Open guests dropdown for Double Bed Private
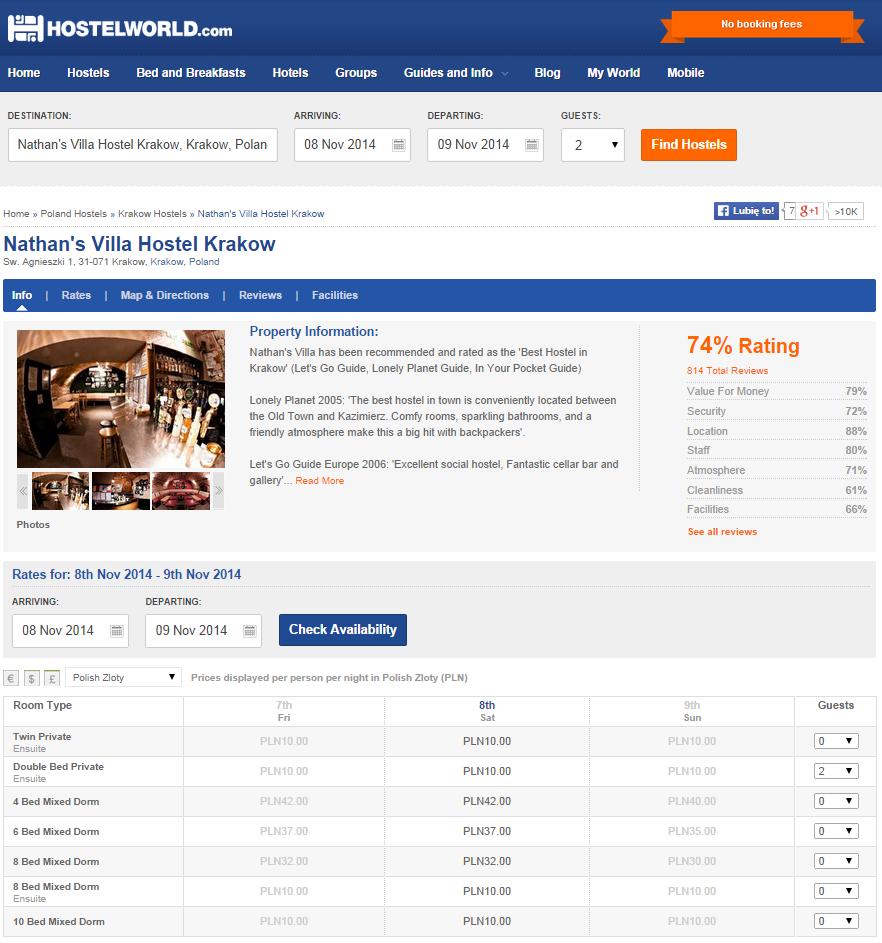This screenshot has height=943, width=882. tap(836, 771)
